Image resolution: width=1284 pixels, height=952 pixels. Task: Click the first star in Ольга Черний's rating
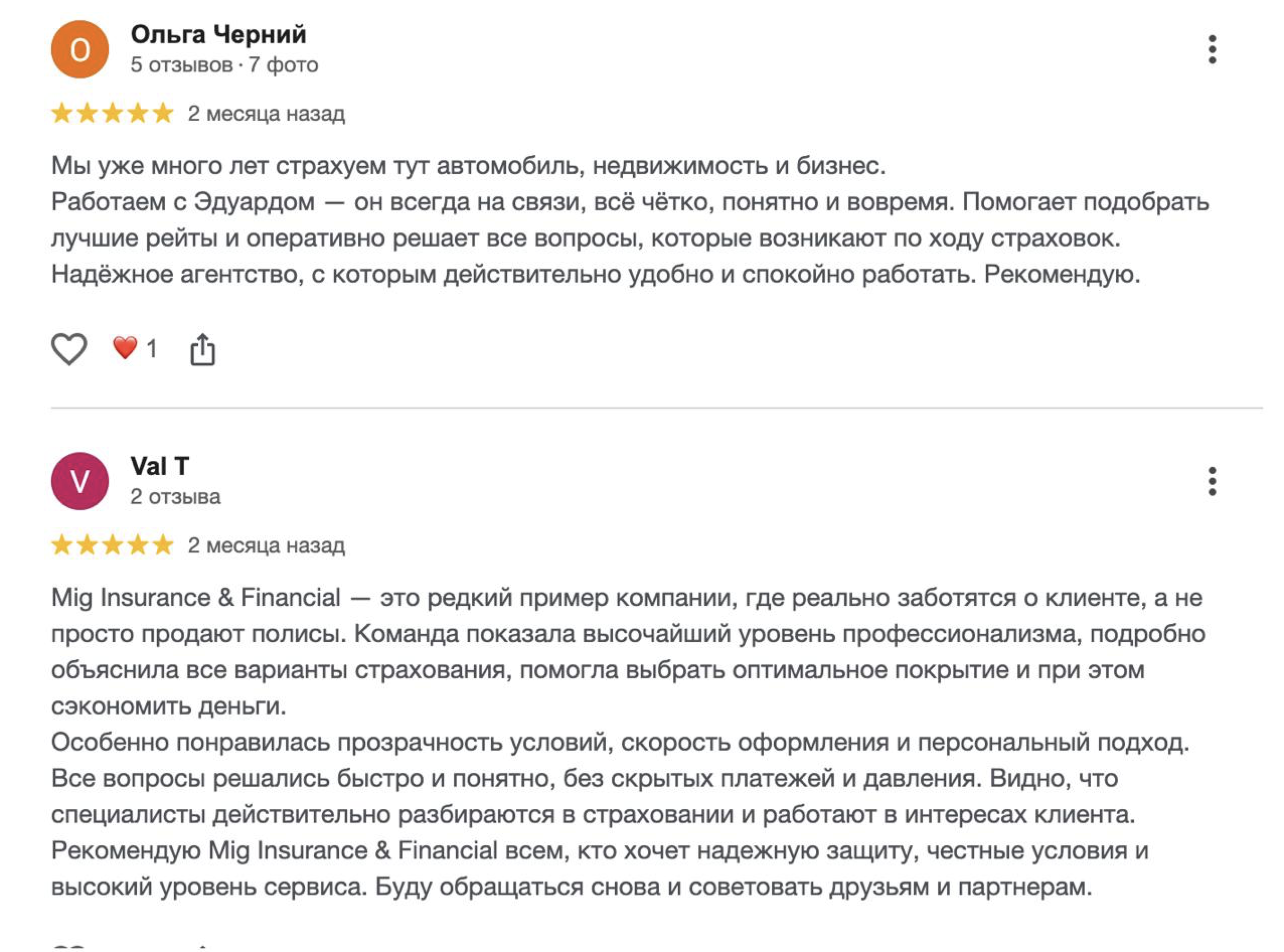point(62,114)
